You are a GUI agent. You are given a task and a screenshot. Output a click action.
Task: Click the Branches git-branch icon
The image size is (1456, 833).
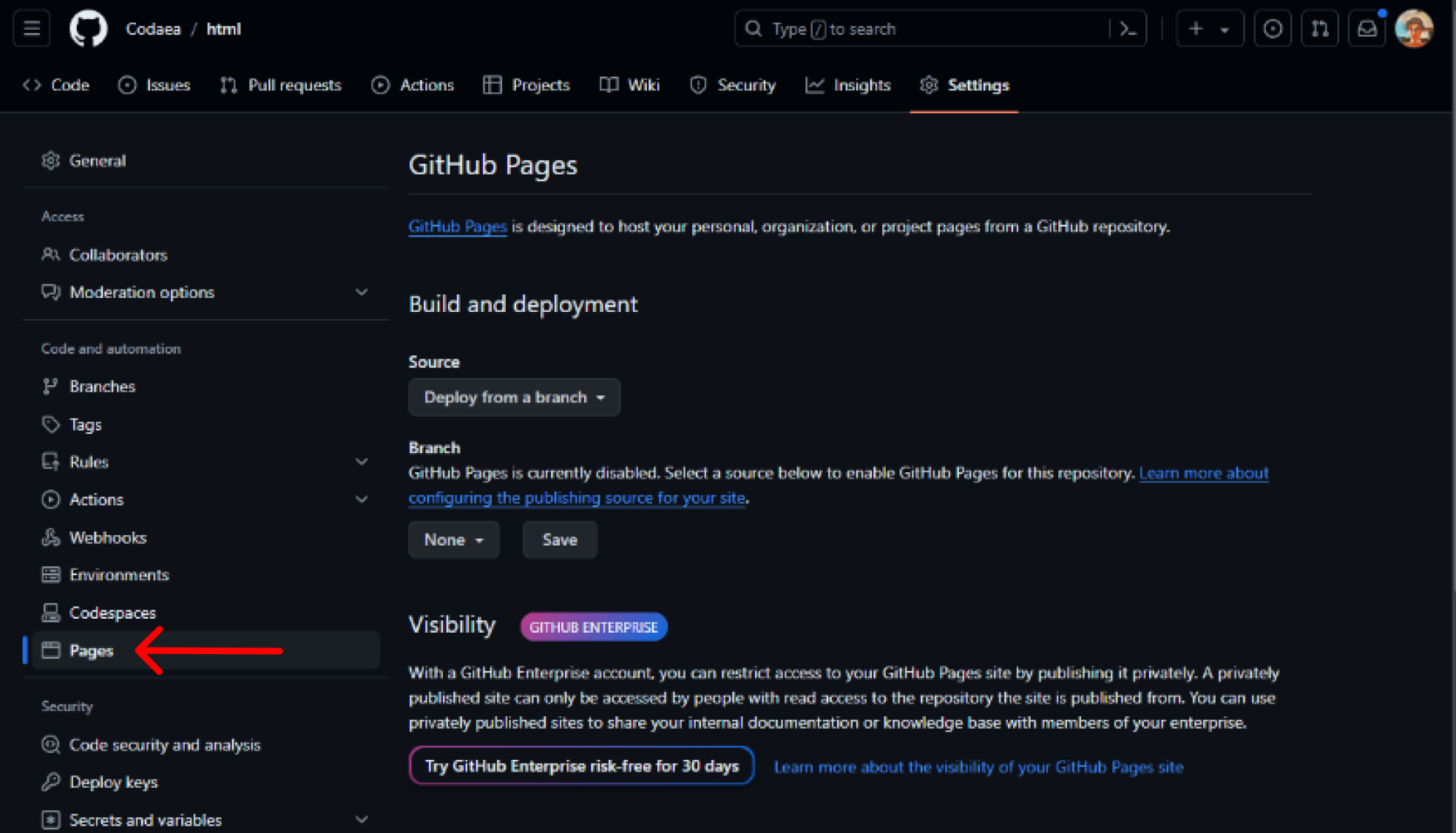[50, 386]
